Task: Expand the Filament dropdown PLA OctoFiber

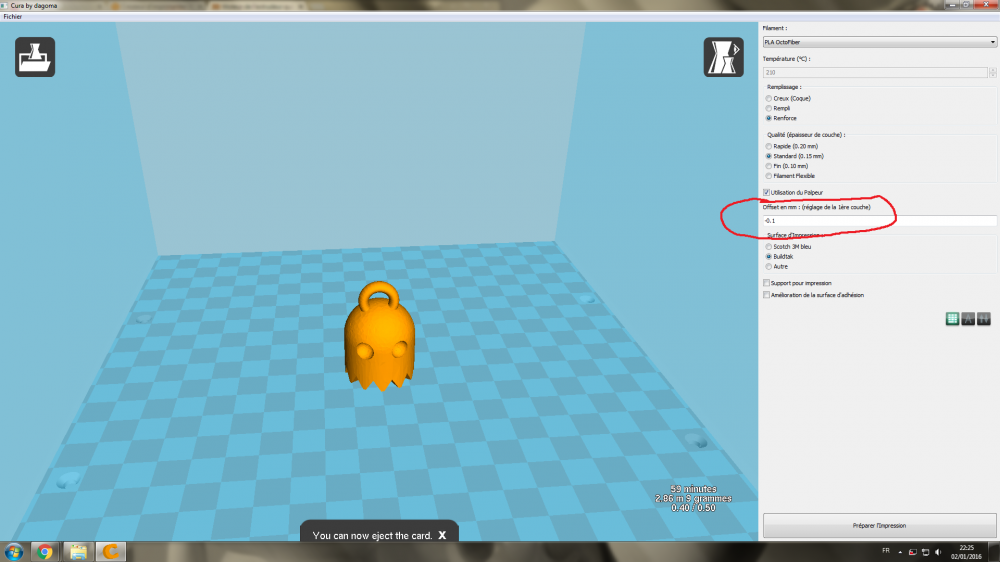Action: click(x=879, y=42)
